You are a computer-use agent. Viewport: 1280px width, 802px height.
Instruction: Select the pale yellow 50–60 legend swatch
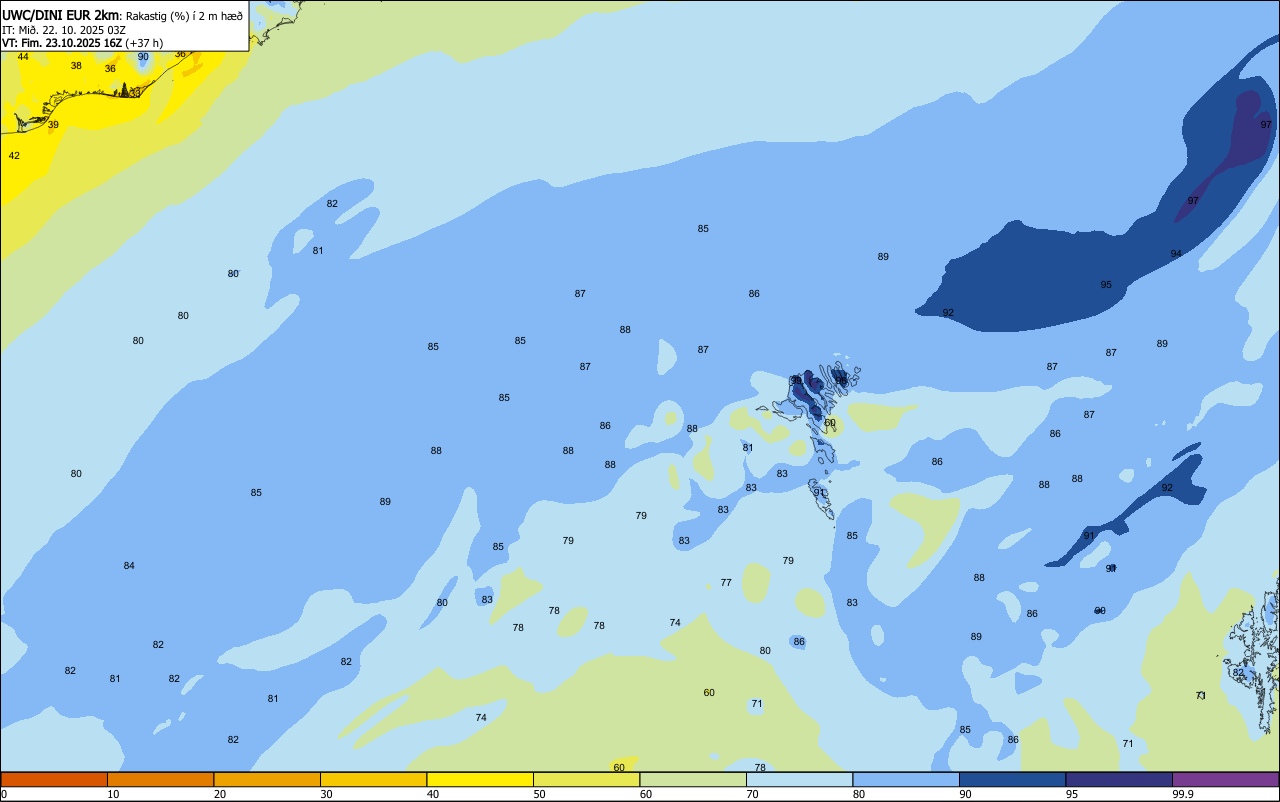586,779
